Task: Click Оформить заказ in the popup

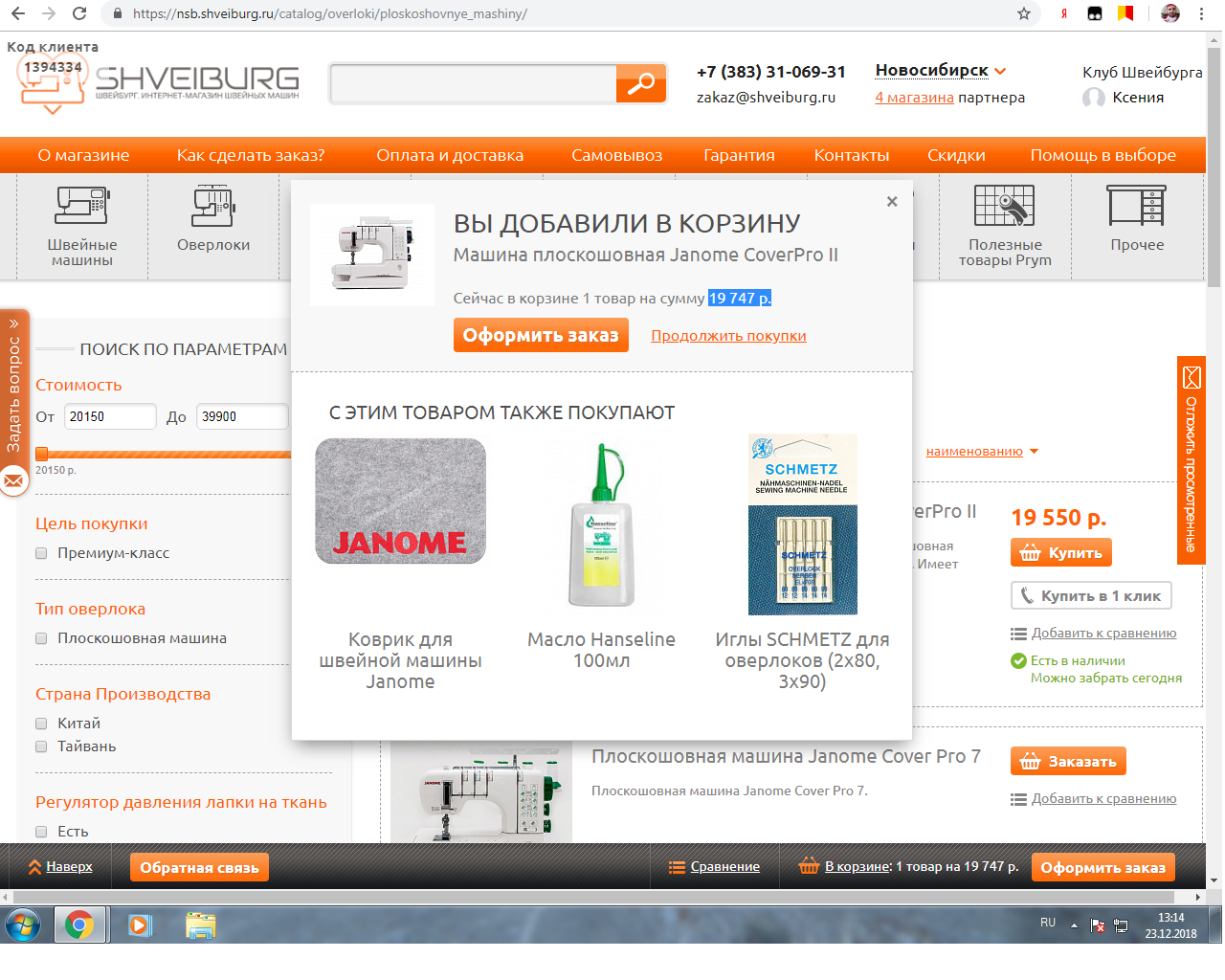Action: click(541, 335)
